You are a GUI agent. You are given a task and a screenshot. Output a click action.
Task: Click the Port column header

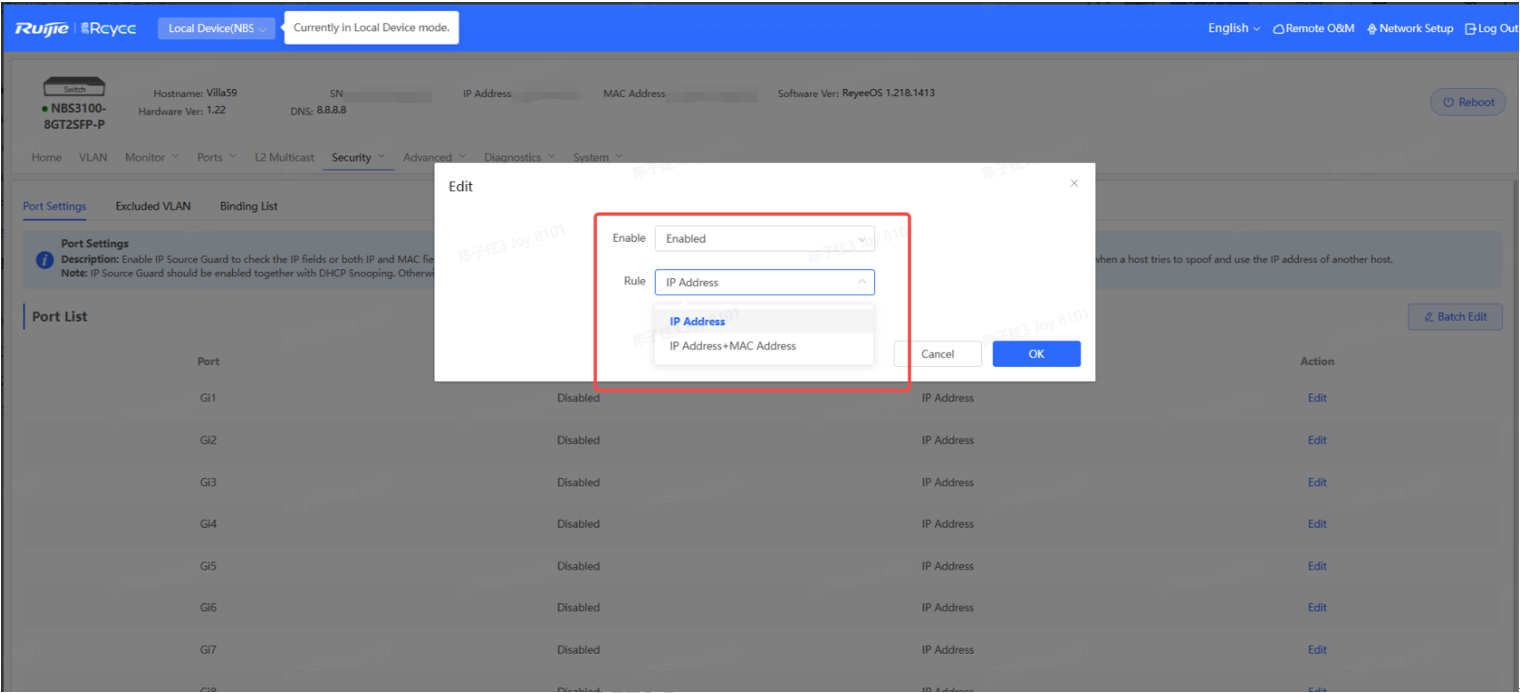click(208, 361)
